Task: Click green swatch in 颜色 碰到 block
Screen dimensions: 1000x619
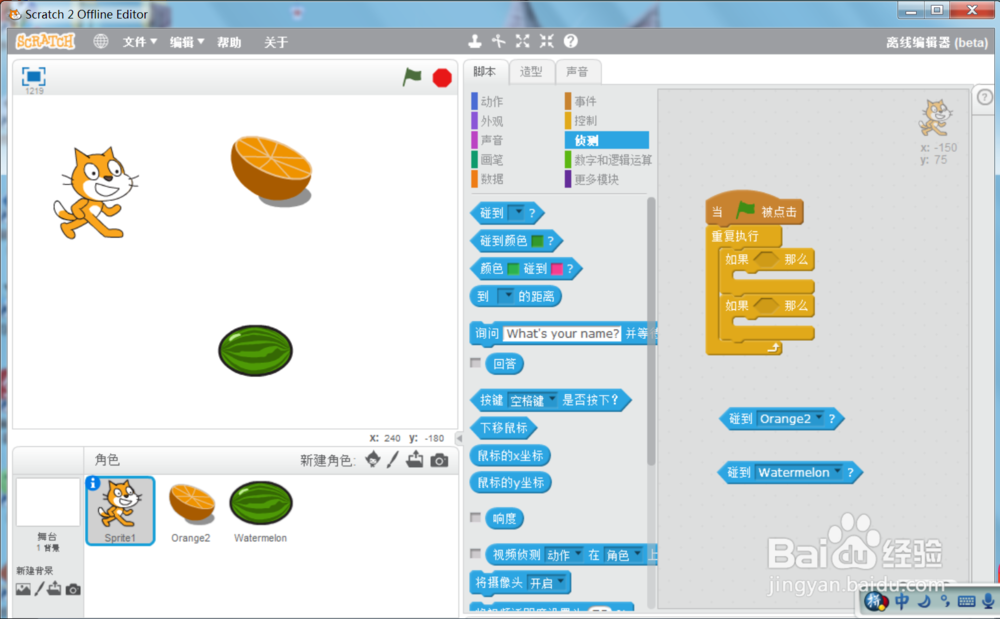Action: point(513,269)
